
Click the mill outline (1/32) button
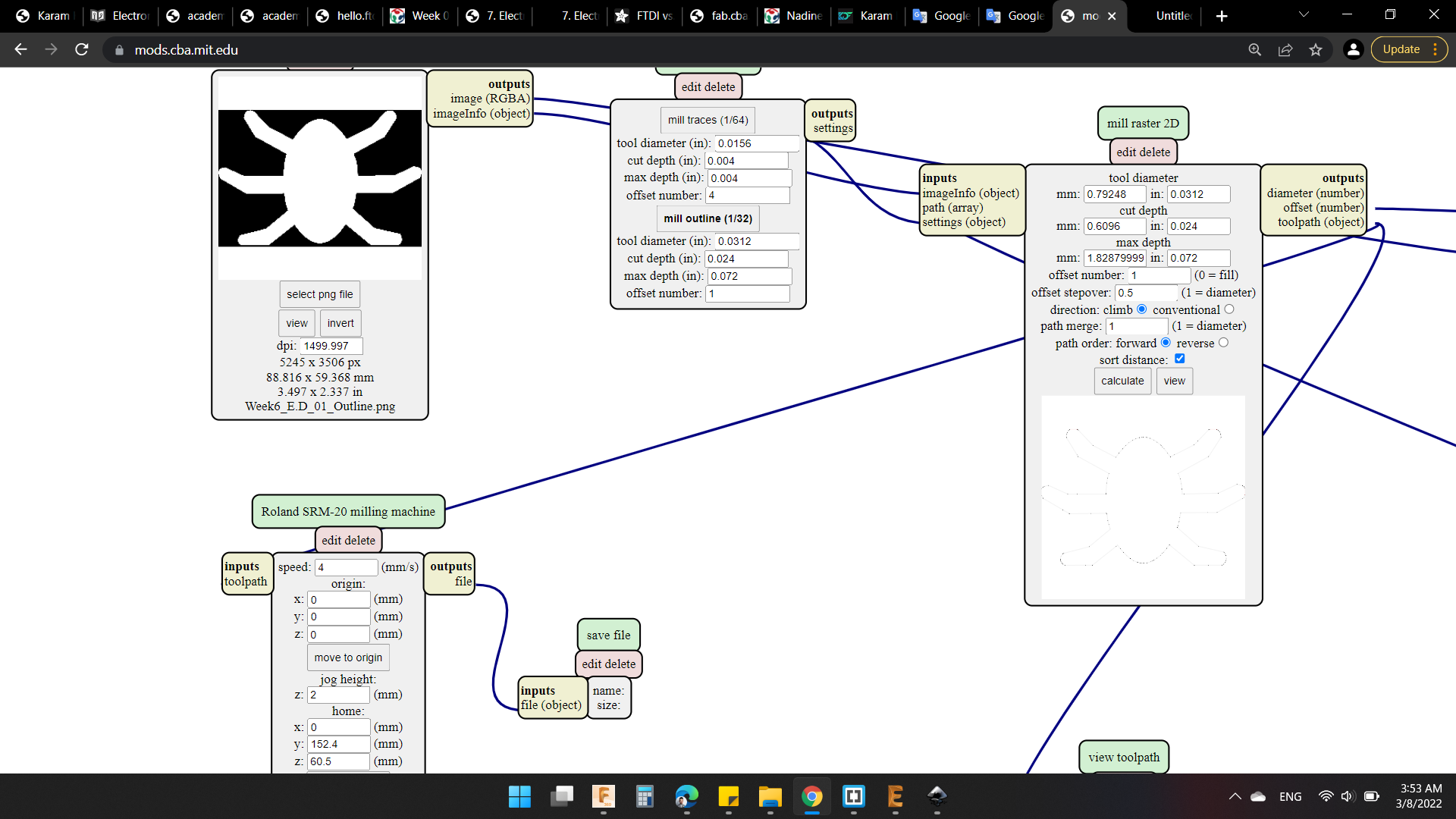[x=708, y=218]
